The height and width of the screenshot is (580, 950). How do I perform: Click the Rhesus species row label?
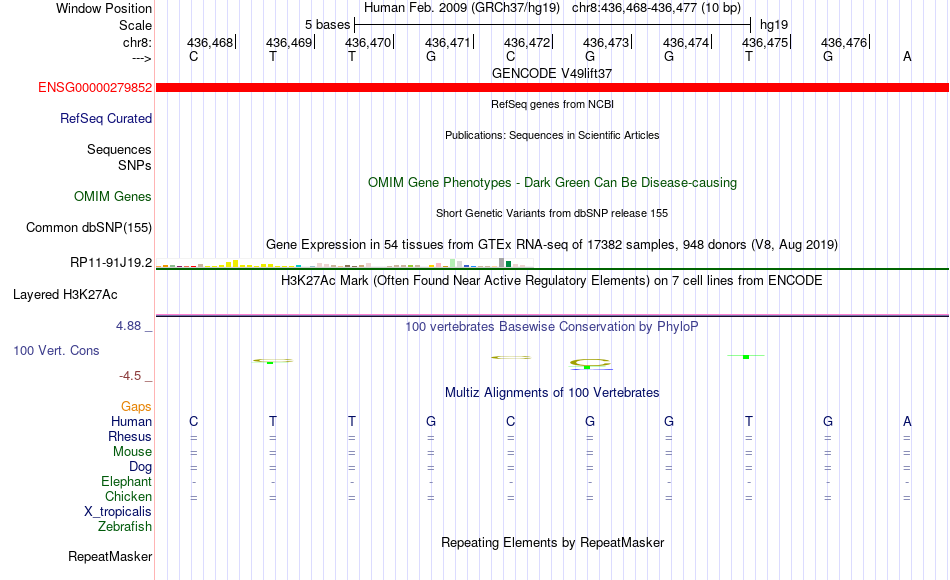coord(130,437)
